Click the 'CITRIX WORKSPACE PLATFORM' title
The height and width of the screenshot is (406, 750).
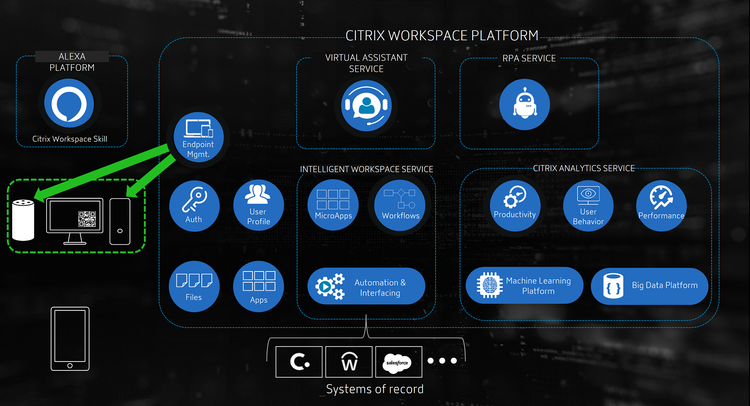(x=442, y=36)
